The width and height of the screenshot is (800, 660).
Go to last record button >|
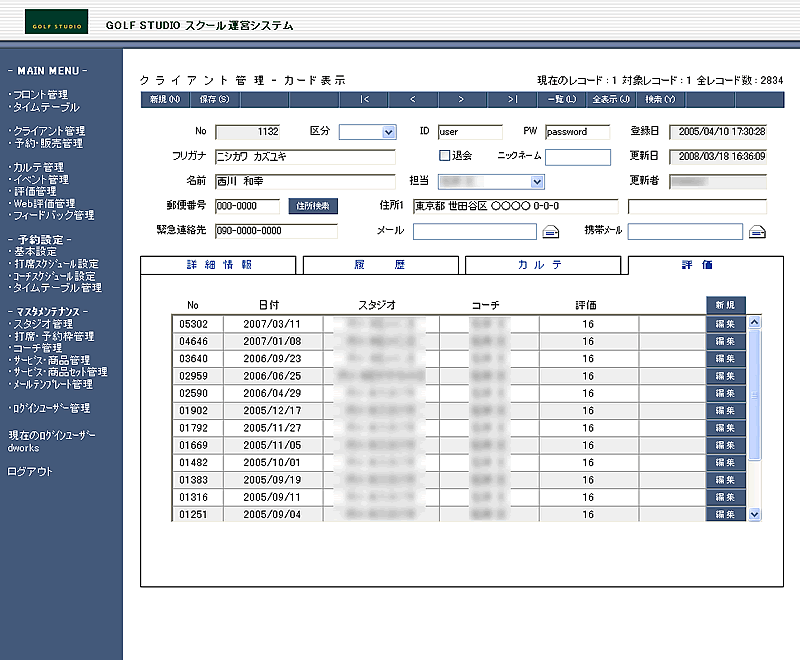pos(512,99)
